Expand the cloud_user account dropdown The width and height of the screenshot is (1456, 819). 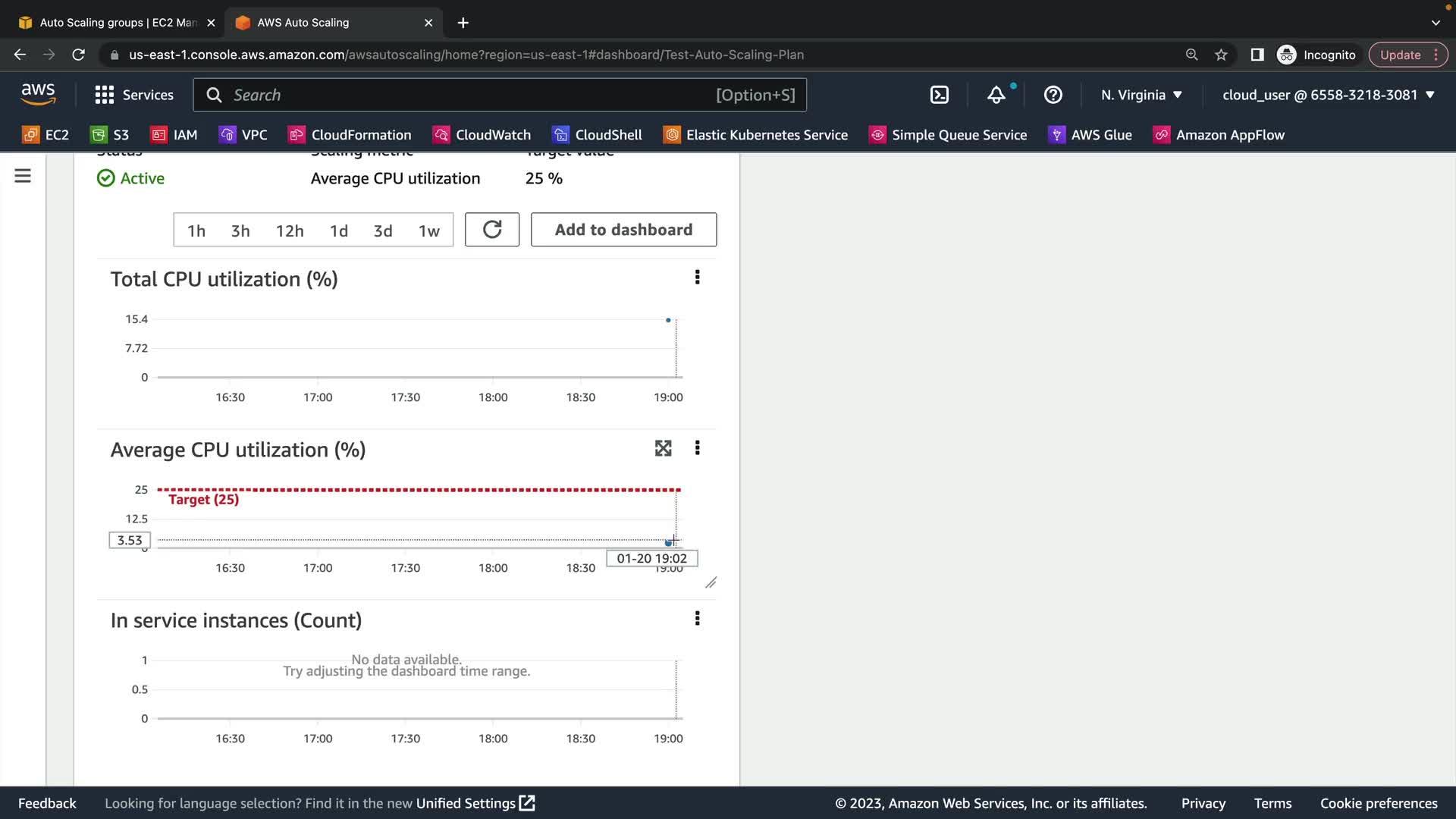coord(1328,95)
